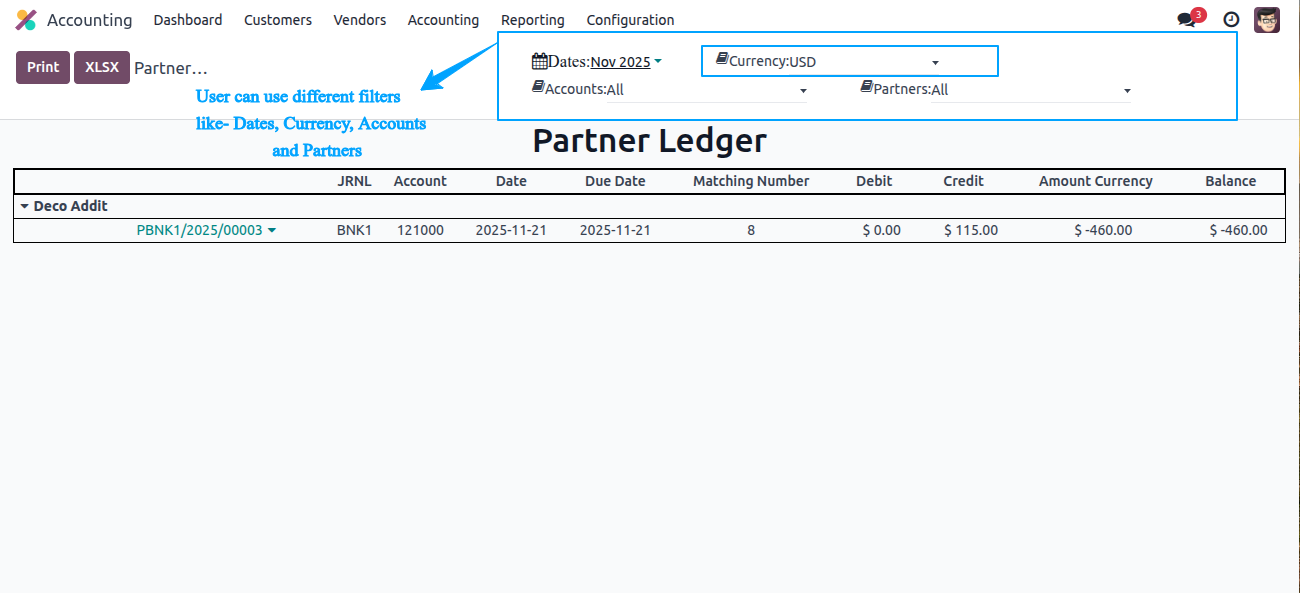Click the Matching Number column header

[751, 181]
